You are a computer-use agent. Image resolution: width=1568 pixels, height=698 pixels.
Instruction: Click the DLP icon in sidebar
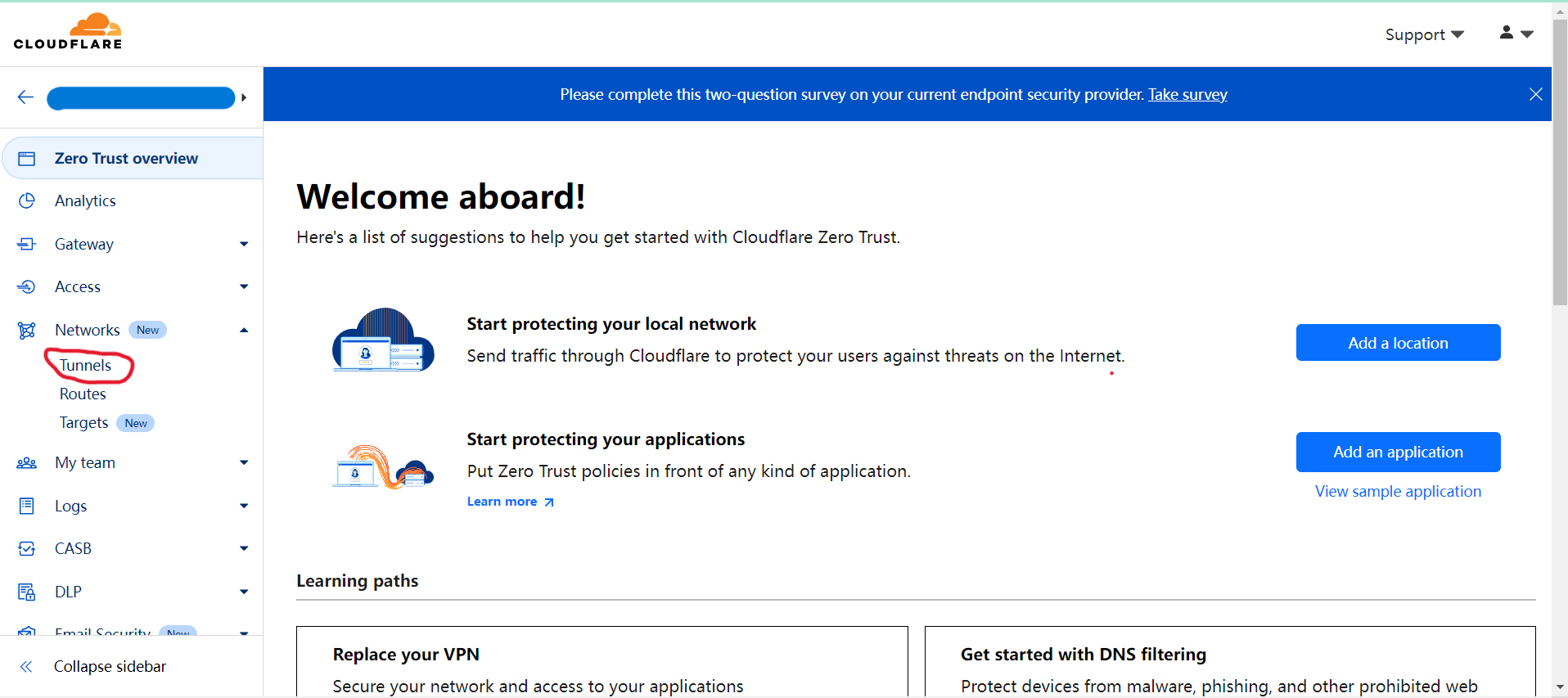(x=27, y=592)
